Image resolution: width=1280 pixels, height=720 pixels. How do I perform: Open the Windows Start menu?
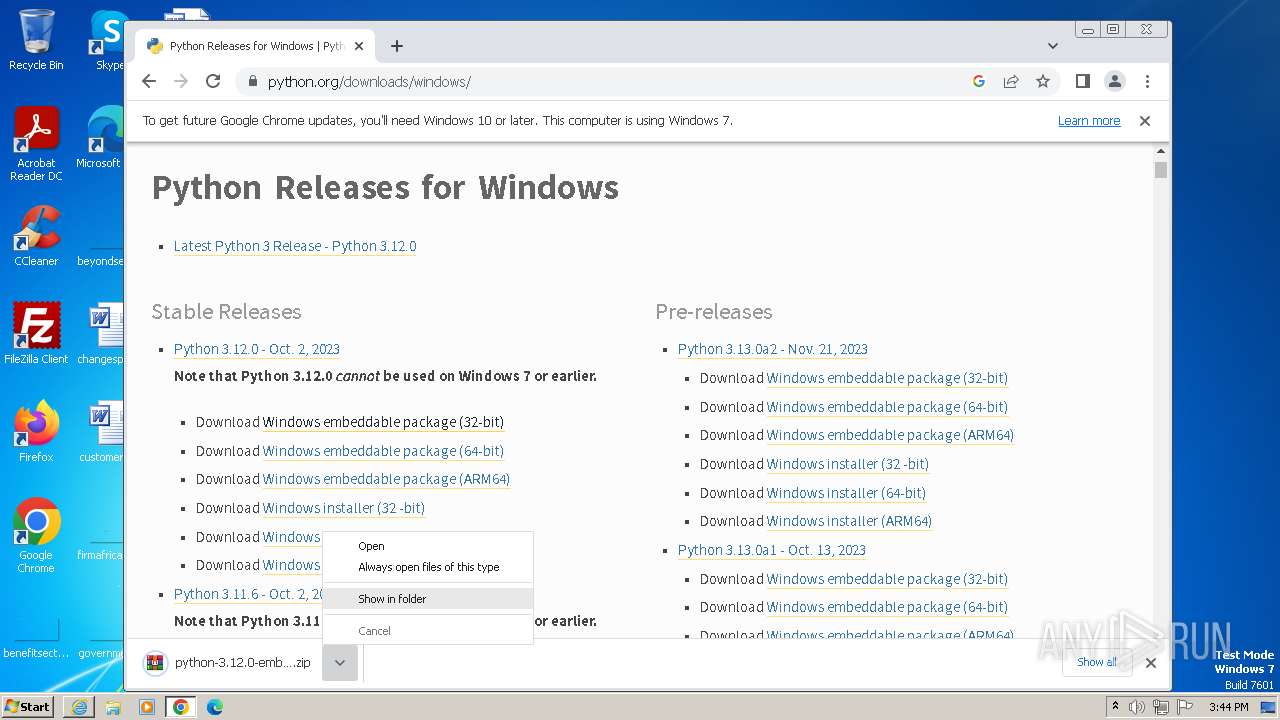point(27,706)
